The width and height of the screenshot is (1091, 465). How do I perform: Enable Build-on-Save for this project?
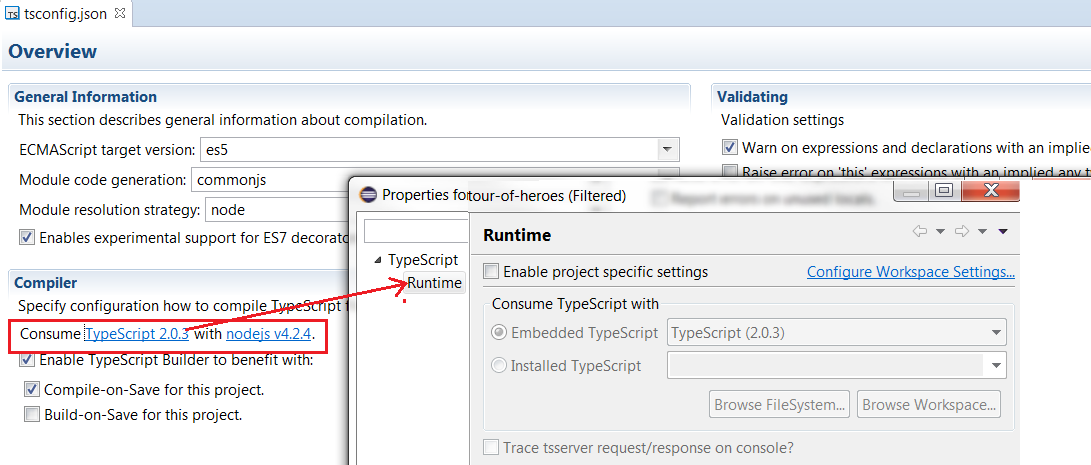pos(32,415)
